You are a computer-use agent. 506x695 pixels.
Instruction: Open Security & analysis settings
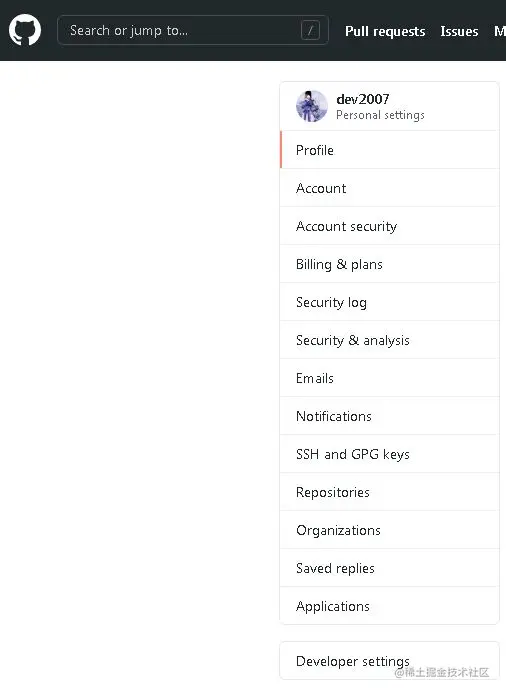click(x=390, y=340)
